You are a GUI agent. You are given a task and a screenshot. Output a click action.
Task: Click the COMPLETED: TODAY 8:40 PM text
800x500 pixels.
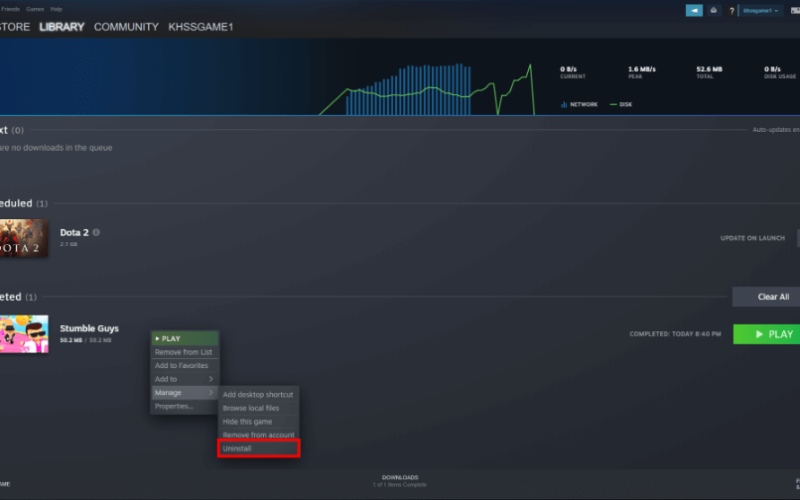(x=675, y=334)
